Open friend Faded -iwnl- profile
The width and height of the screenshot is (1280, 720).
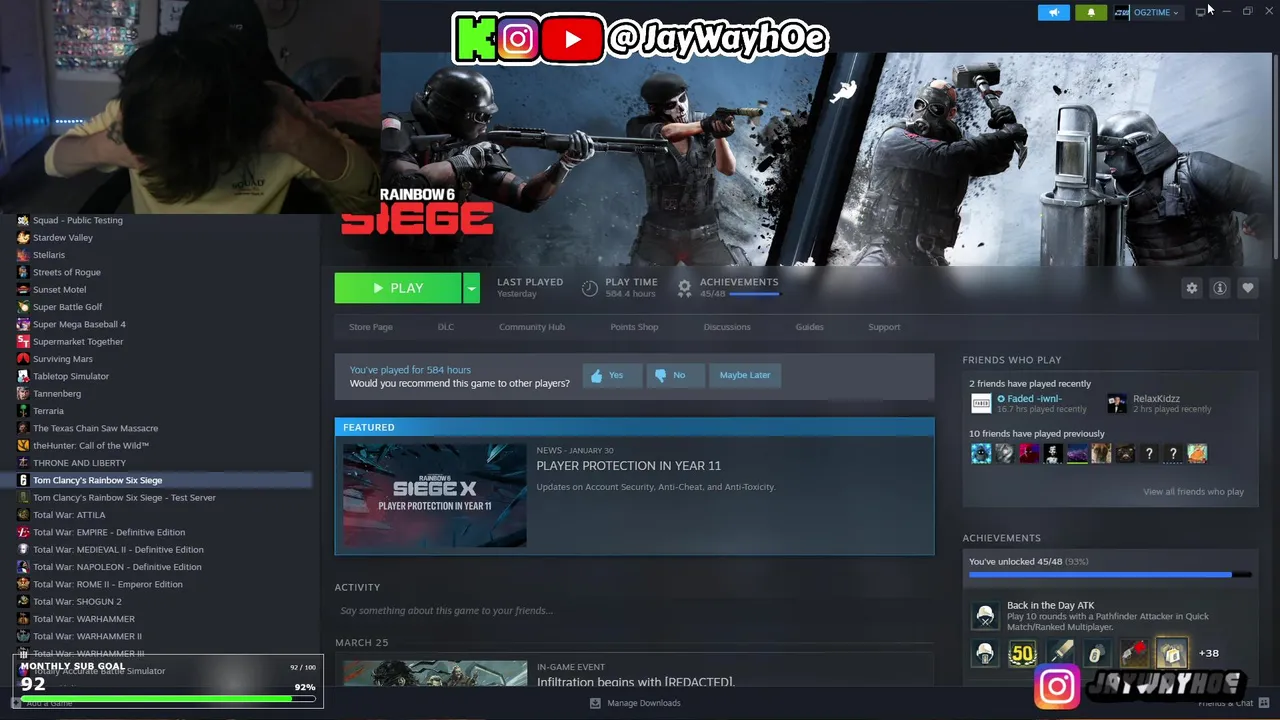coord(1034,399)
